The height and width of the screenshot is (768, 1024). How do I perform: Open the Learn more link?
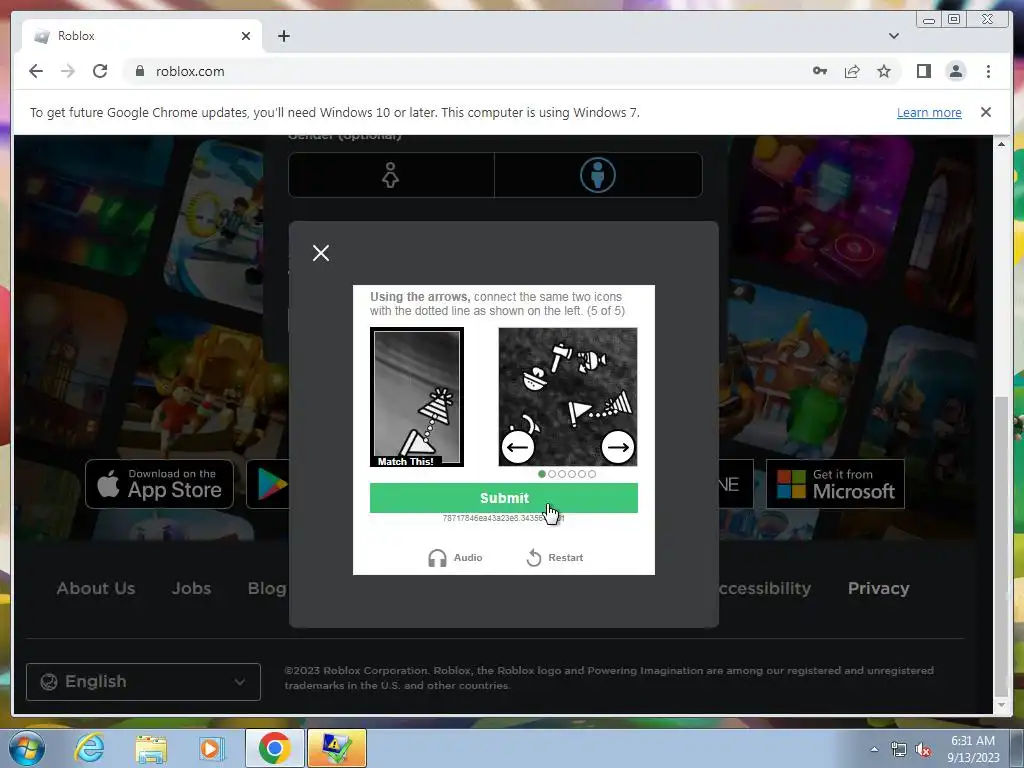pos(929,112)
